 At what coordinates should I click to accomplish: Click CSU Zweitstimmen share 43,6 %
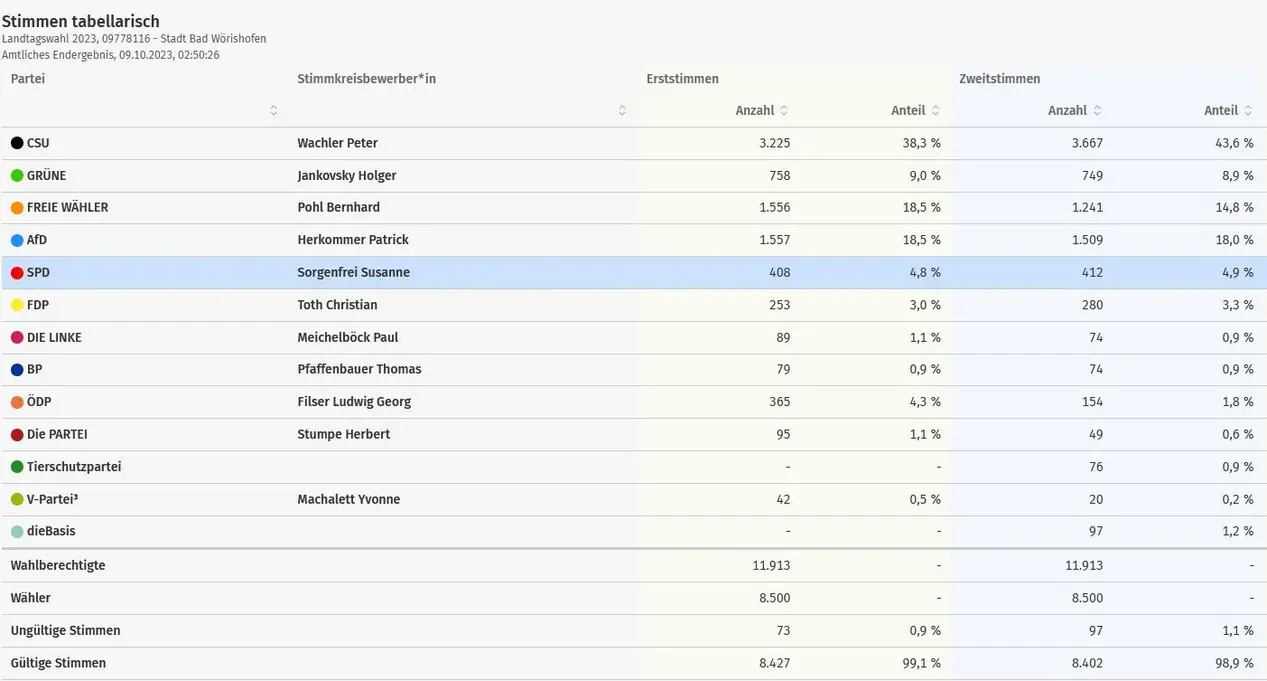(x=1234, y=143)
